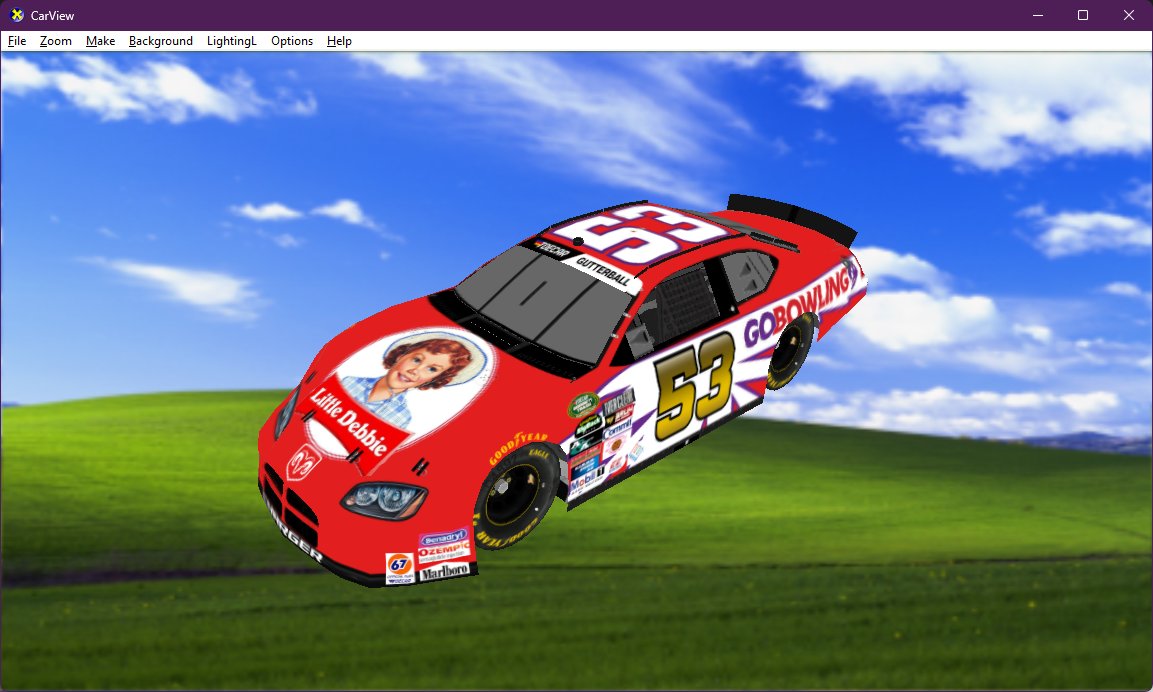Viewport: 1153px width, 692px height.
Task: Close the CarView window
Action: click(1129, 15)
